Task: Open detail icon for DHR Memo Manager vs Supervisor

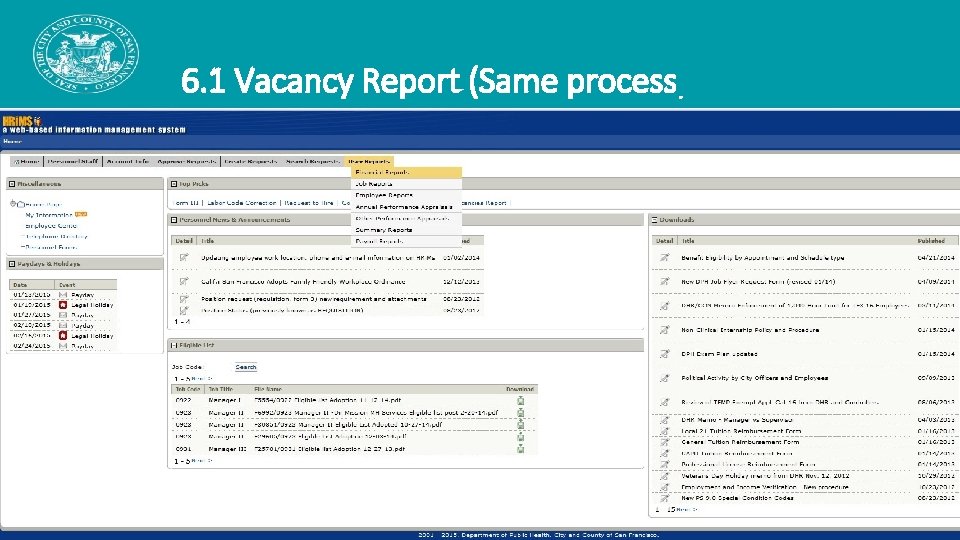Action: (x=664, y=420)
